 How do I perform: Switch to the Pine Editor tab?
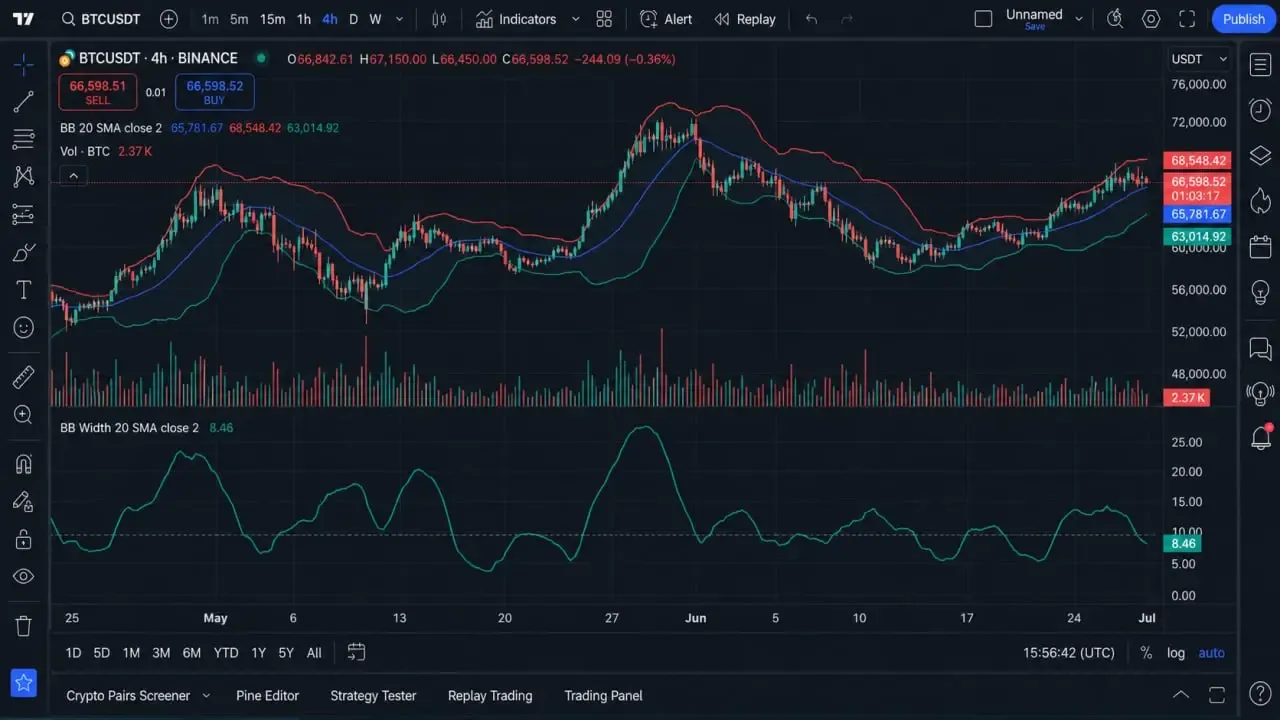[267, 695]
